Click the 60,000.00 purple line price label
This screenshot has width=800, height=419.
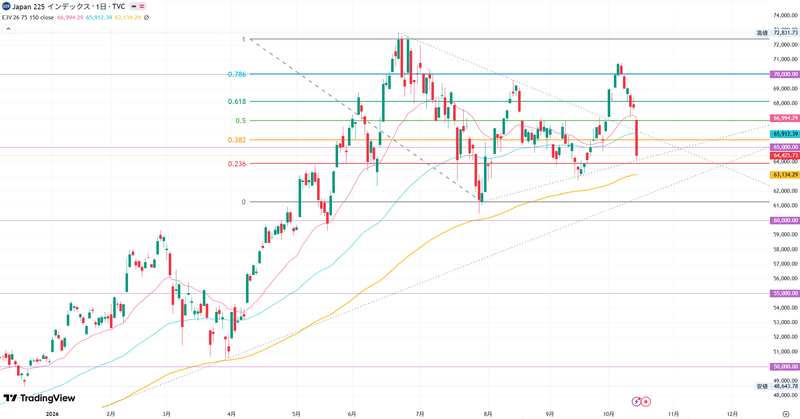[x=785, y=220]
